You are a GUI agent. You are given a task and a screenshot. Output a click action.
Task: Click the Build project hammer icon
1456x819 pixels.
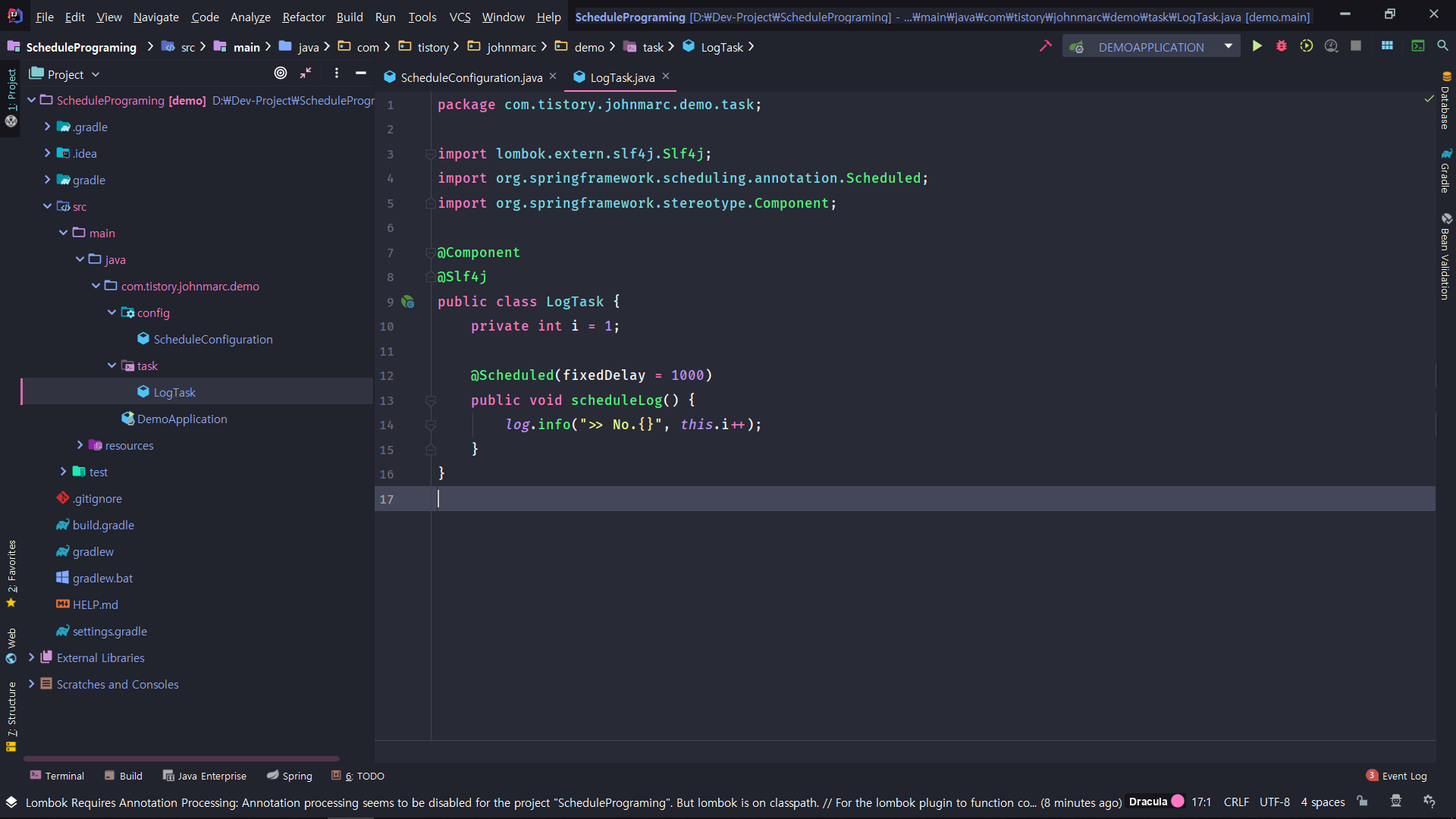pos(1046,46)
